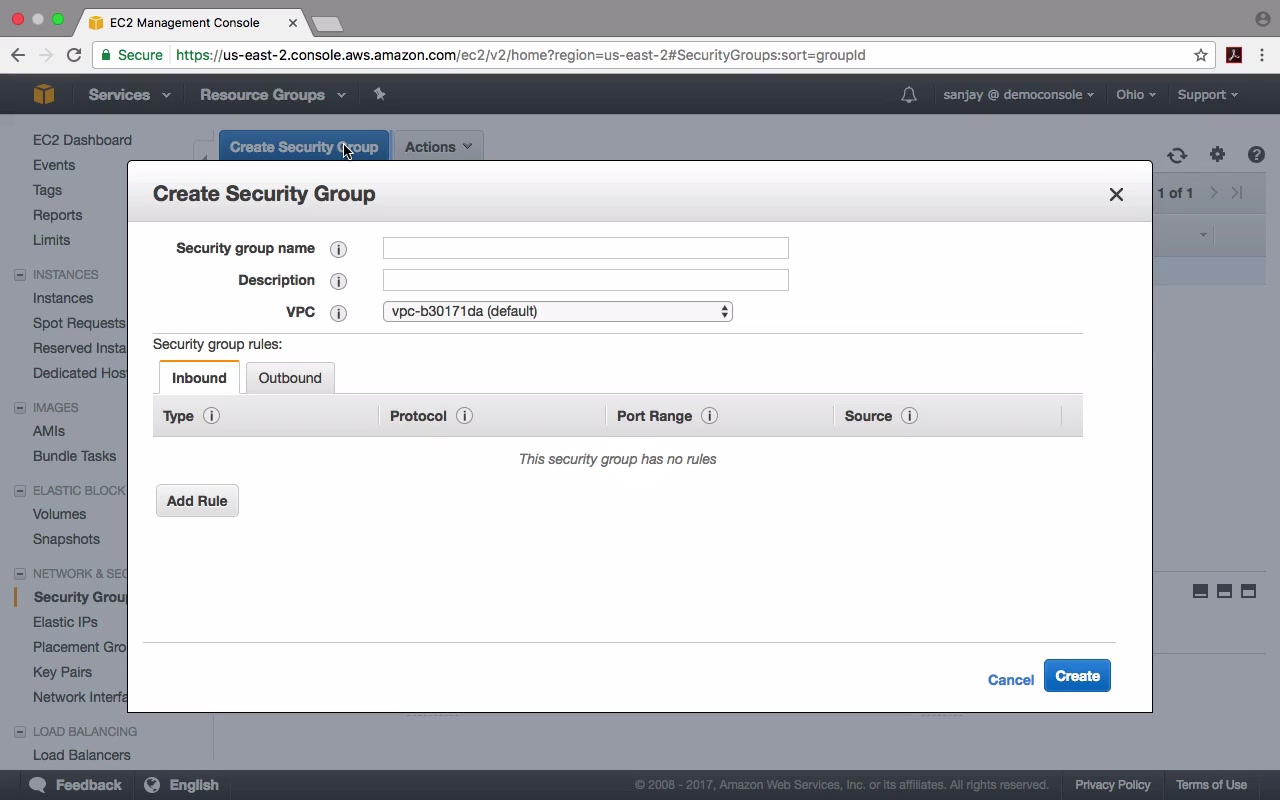Go to the next page of results
The width and height of the screenshot is (1280, 800).
pyautogui.click(x=1214, y=193)
